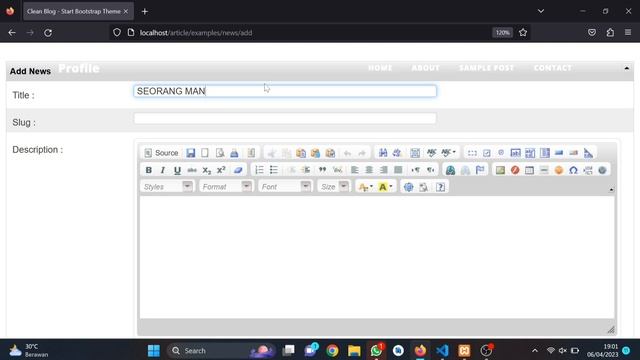Screen dimensions: 640x360
Task: Reload the page
Action: click(x=48, y=33)
